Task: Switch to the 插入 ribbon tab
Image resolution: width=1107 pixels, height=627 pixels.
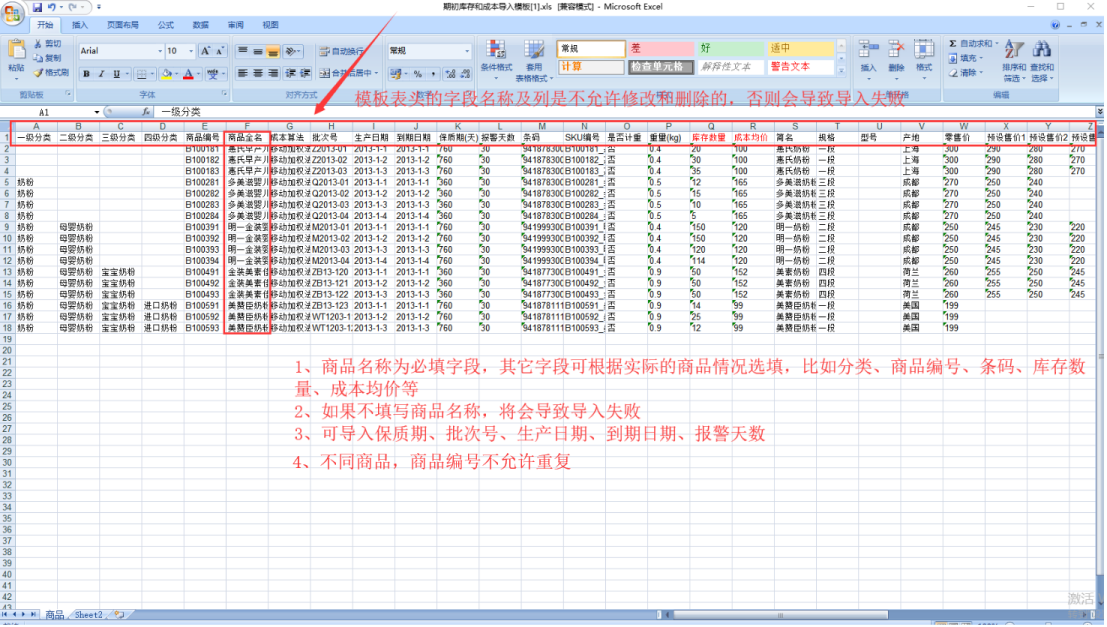Action: coord(80,25)
